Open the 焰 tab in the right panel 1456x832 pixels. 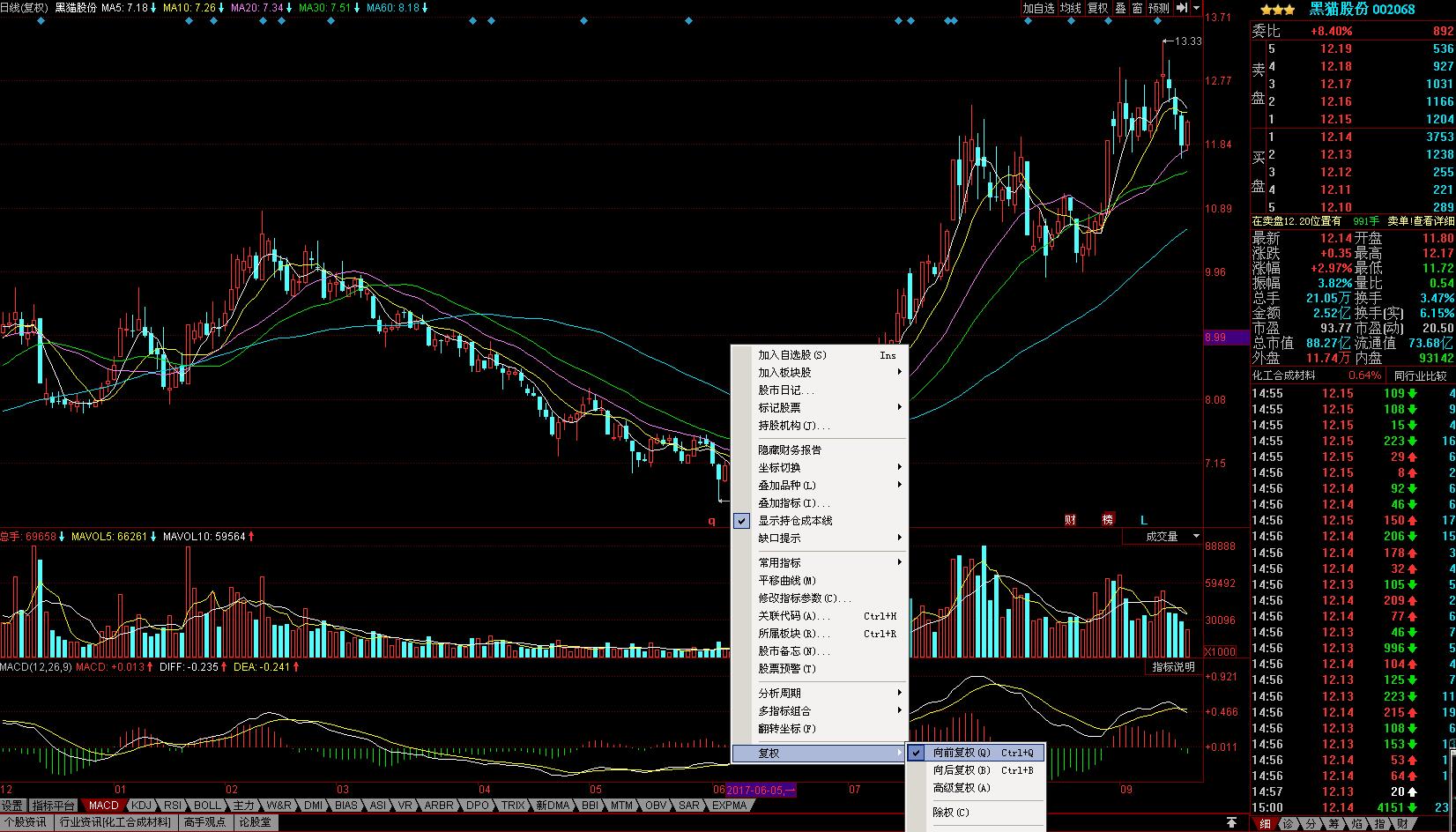point(1356,824)
